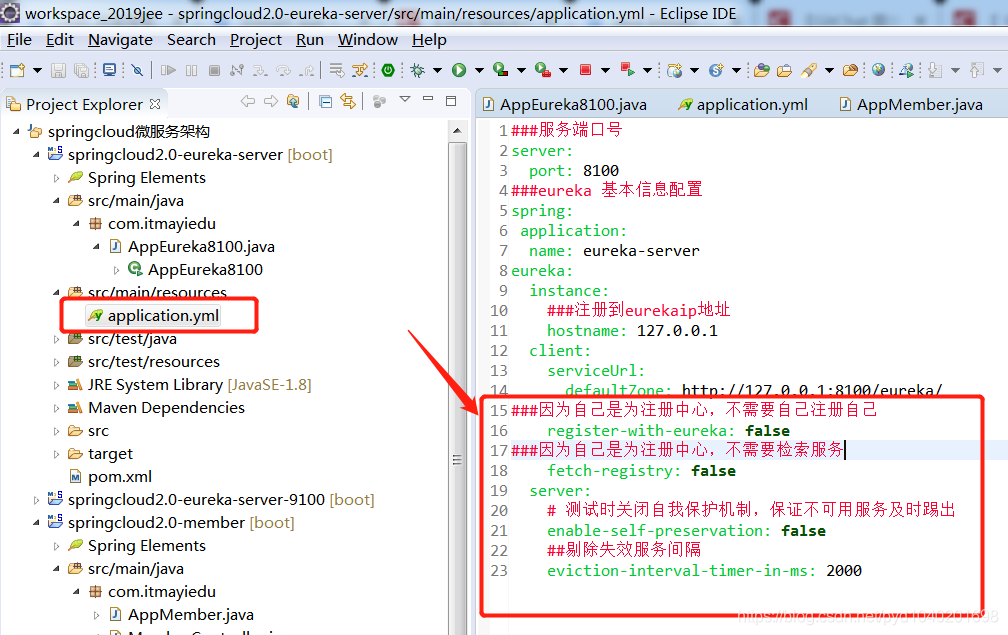Open the Stop button dropdown arrow

(605, 70)
